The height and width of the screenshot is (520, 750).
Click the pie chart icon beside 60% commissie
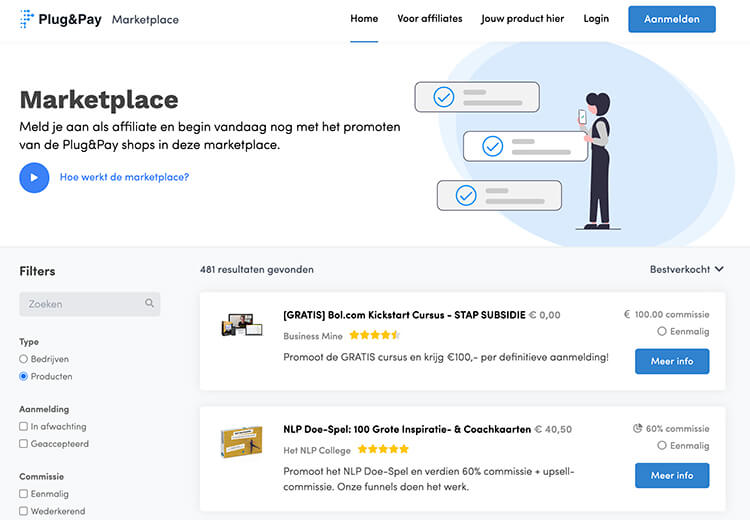click(x=638, y=428)
